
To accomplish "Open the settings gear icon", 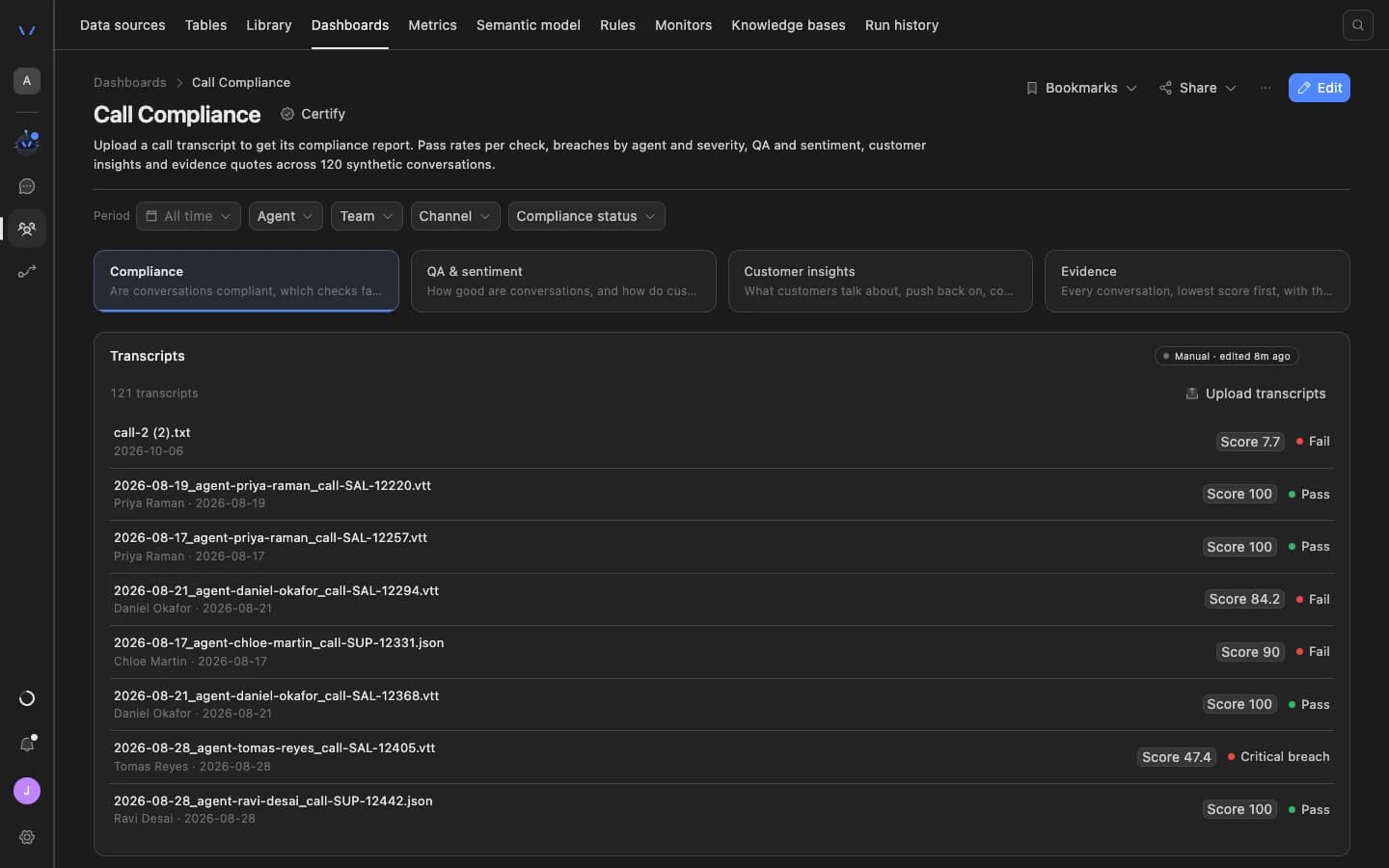I will [27, 837].
